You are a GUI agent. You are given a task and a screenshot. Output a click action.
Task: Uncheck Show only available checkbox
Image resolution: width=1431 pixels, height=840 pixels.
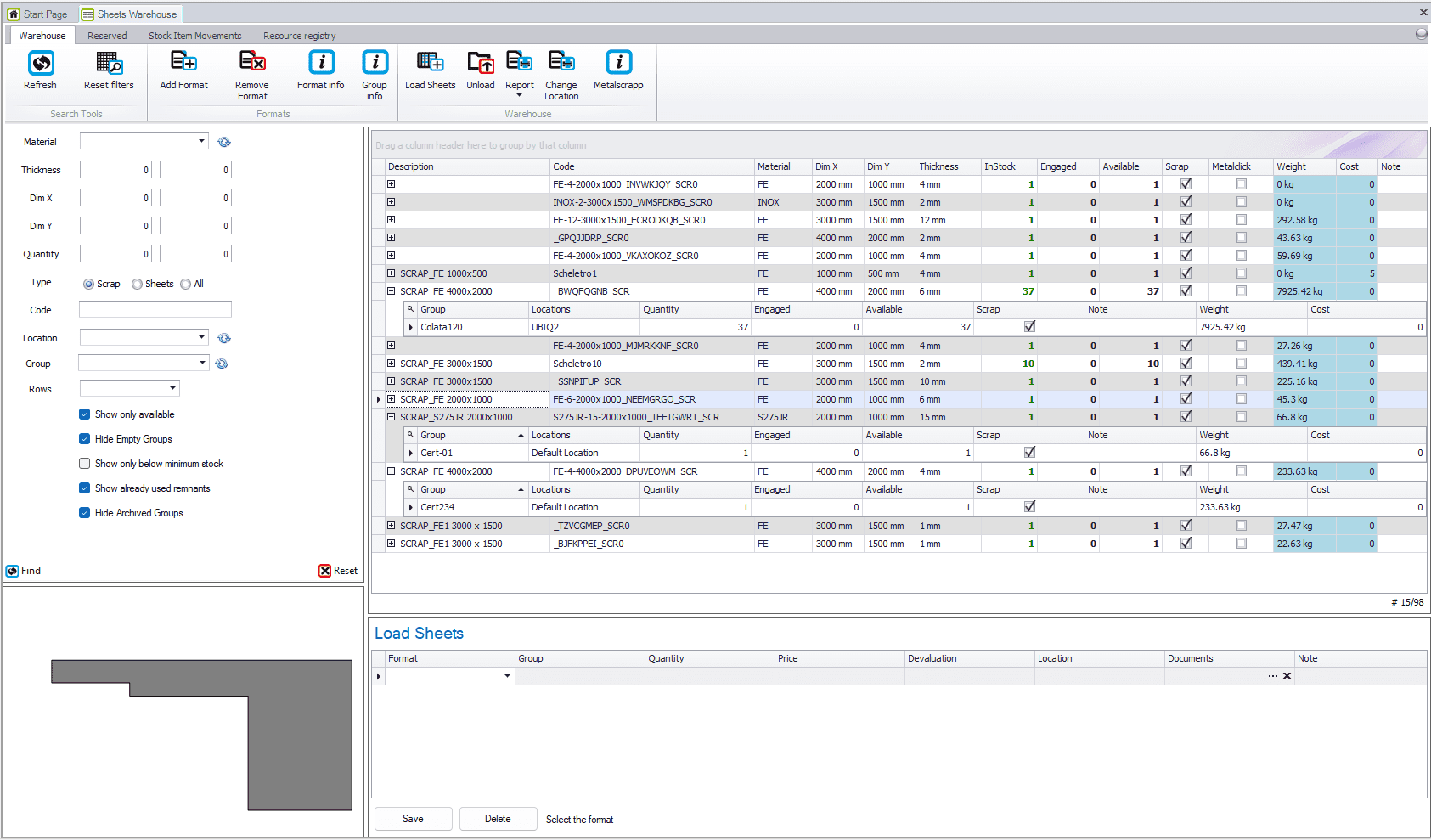[x=85, y=414]
